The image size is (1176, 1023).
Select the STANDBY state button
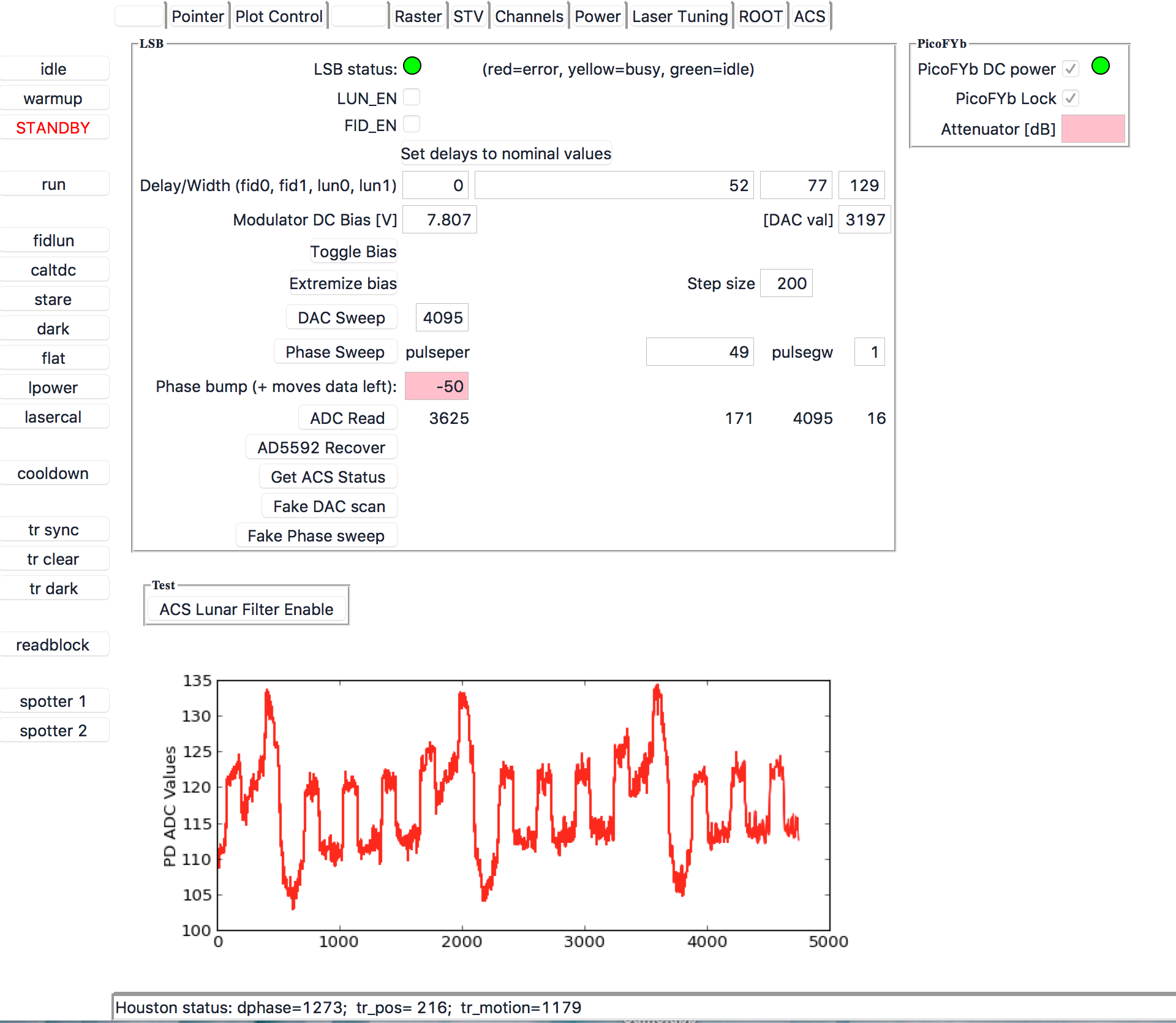tap(53, 128)
